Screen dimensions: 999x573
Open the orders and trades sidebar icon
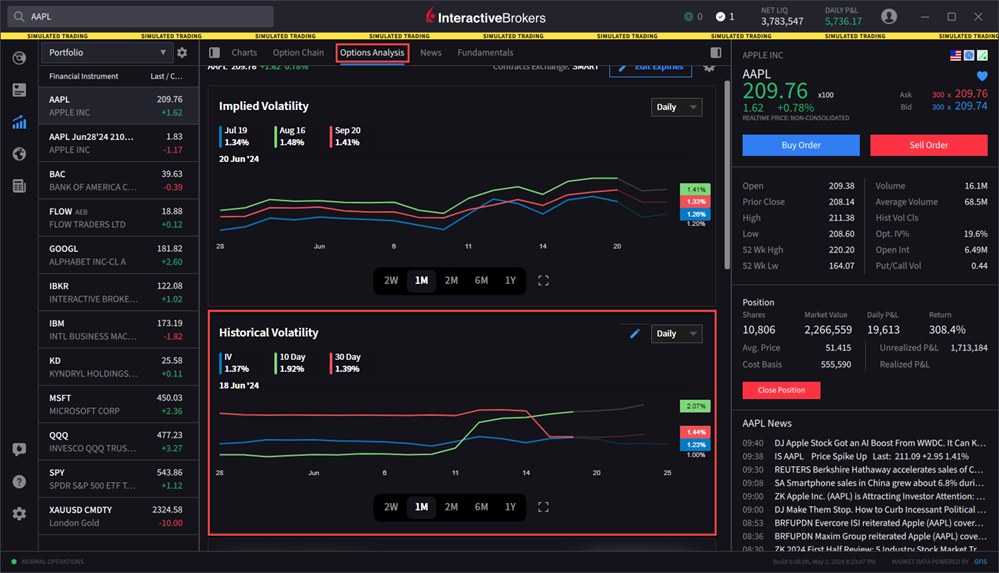19,90
